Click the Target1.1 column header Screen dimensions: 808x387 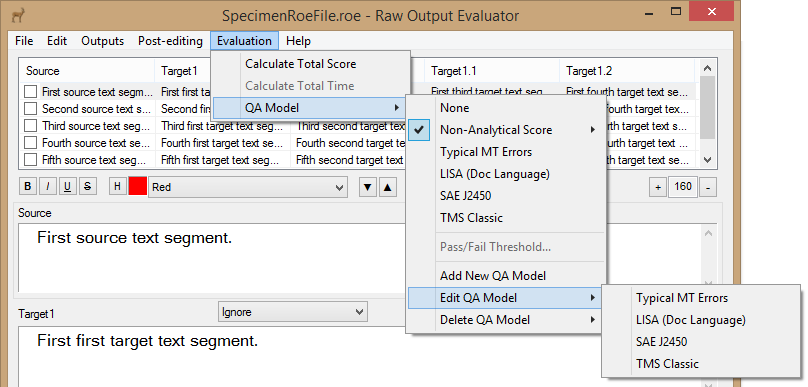click(492, 71)
